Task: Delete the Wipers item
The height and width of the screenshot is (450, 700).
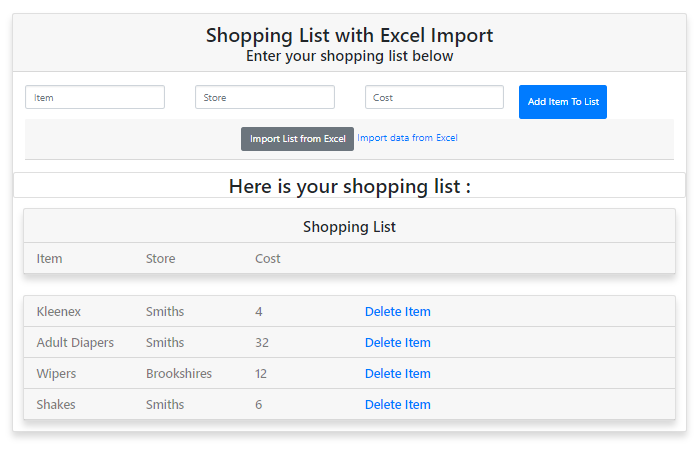Action: pos(397,374)
